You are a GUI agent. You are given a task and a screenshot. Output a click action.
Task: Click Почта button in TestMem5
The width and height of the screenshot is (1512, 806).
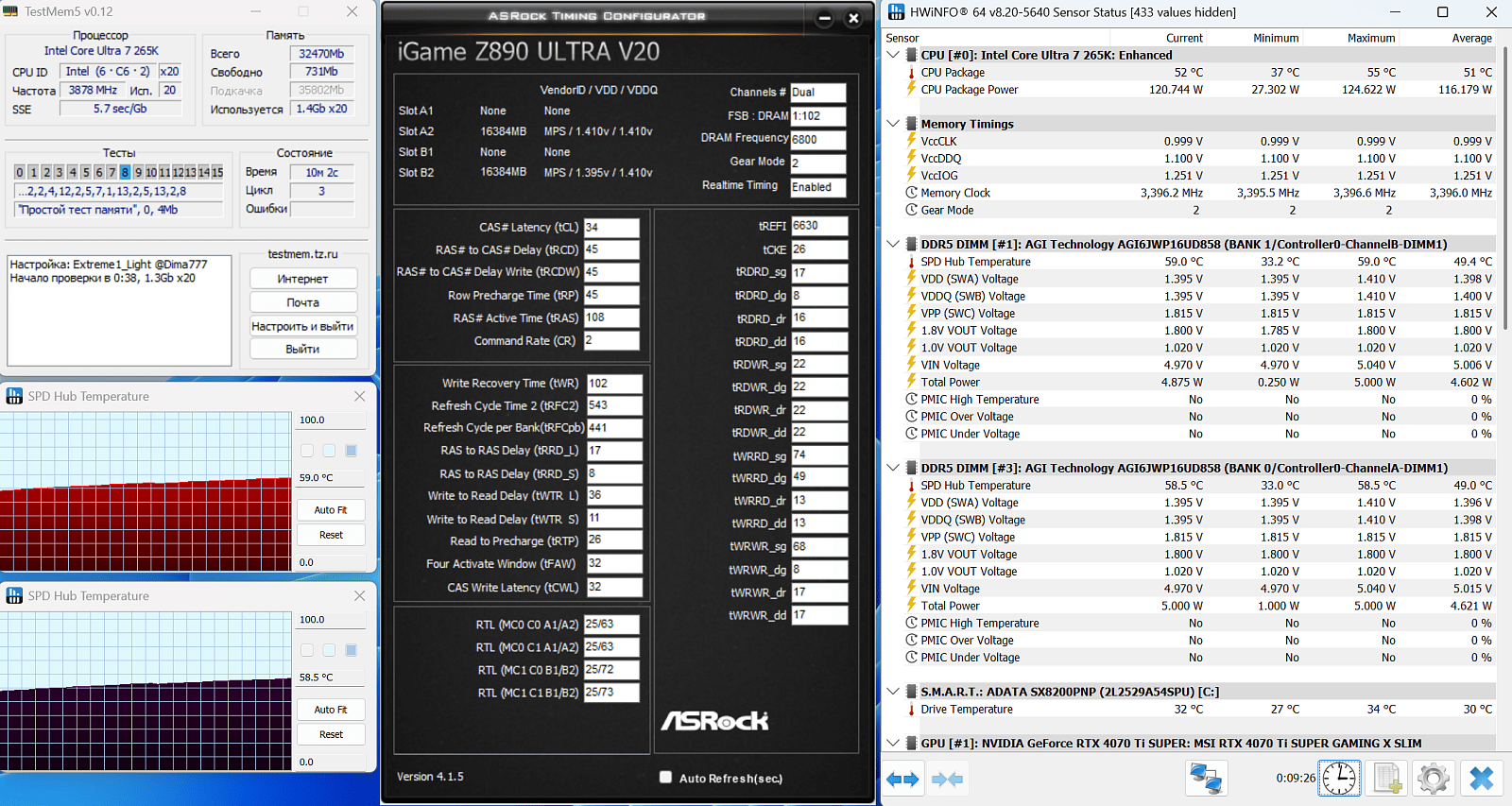303,302
